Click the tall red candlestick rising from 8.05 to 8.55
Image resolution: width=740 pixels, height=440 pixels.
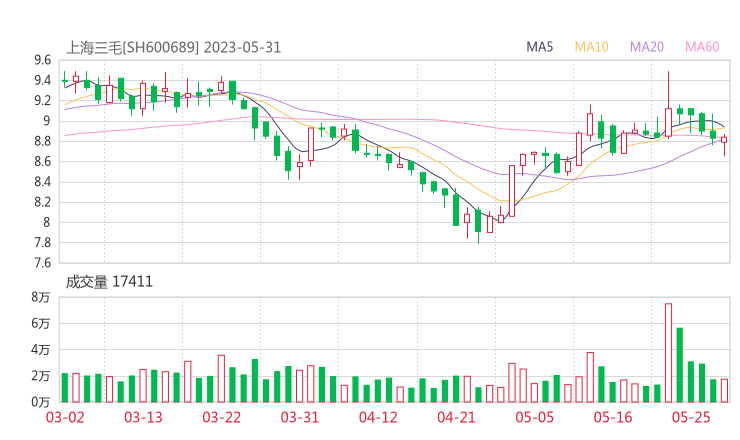512,191
